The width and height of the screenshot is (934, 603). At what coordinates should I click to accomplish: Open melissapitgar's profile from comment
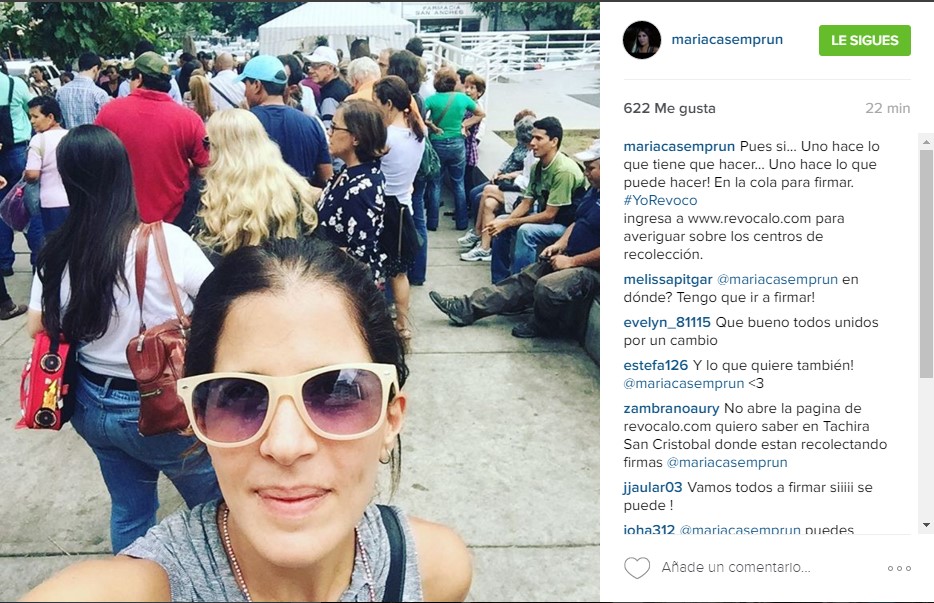(x=668, y=279)
